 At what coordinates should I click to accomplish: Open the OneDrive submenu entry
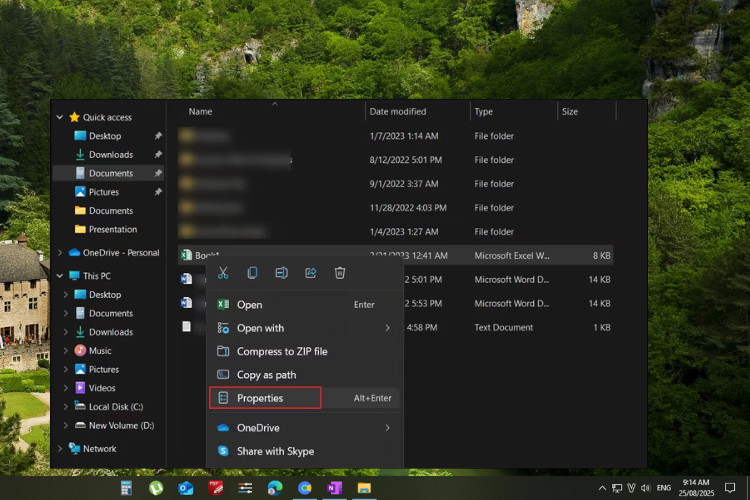[x=304, y=428]
